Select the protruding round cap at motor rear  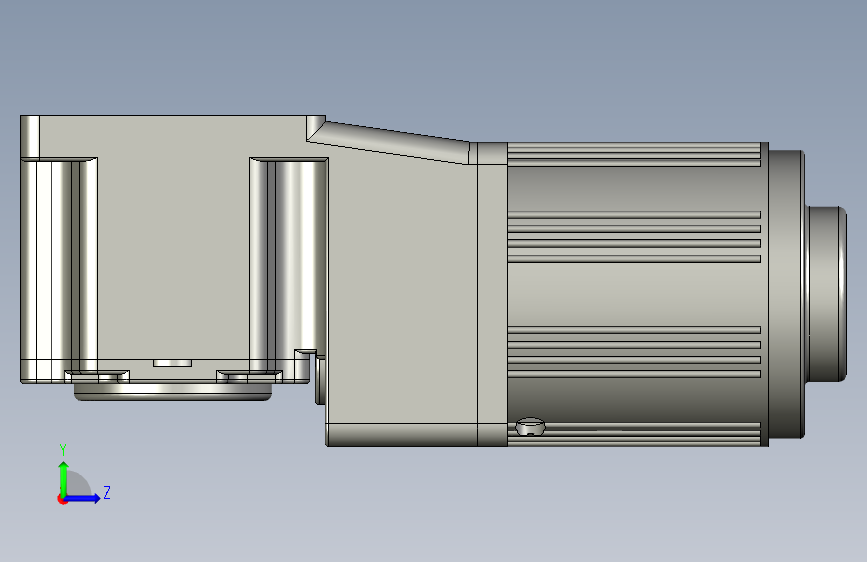[x=826, y=294]
